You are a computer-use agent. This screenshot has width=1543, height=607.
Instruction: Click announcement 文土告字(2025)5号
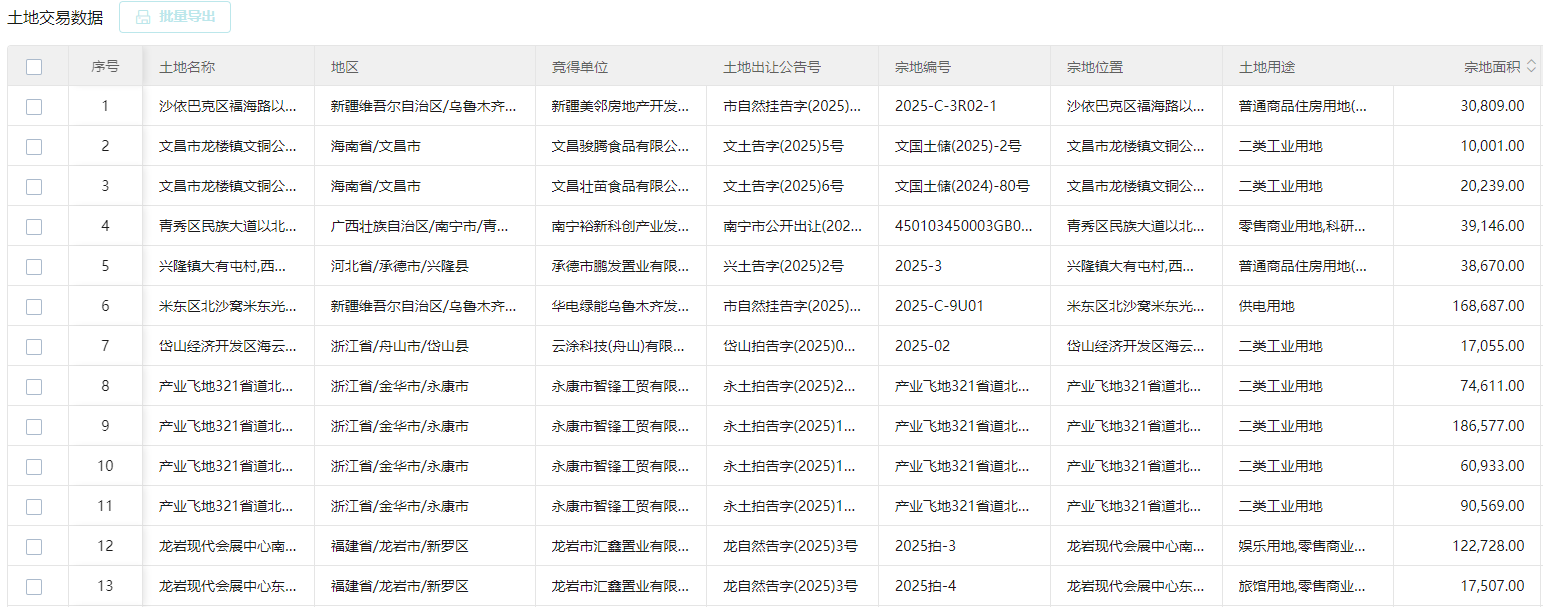783,146
